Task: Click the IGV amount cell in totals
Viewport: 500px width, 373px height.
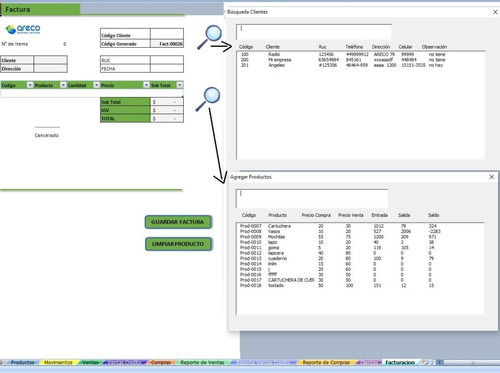Action: pos(167,110)
